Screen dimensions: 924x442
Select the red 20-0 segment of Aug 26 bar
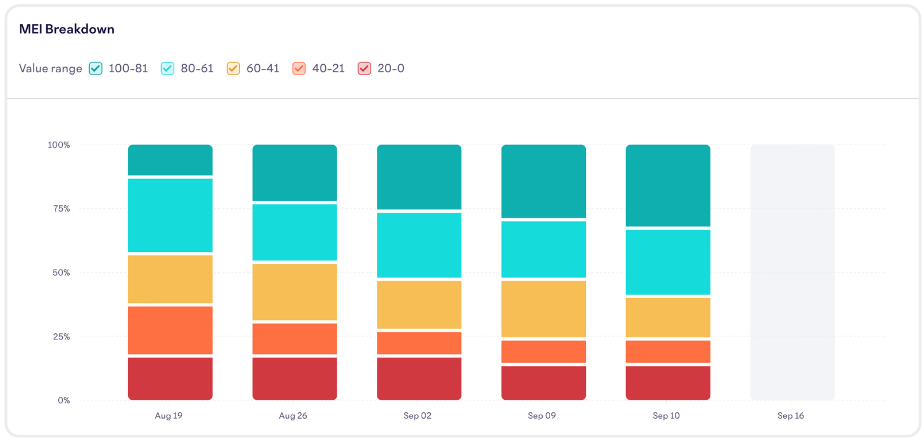[x=295, y=379]
